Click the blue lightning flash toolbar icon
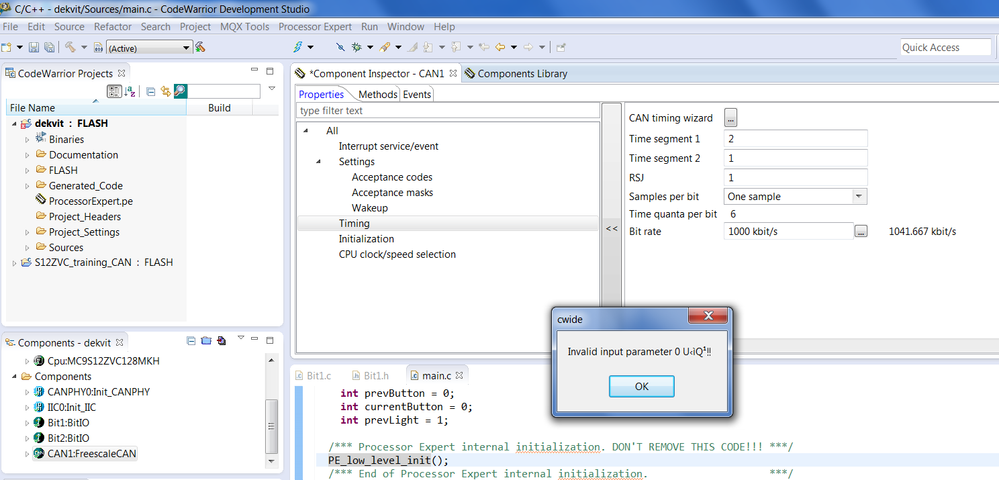 [x=298, y=47]
